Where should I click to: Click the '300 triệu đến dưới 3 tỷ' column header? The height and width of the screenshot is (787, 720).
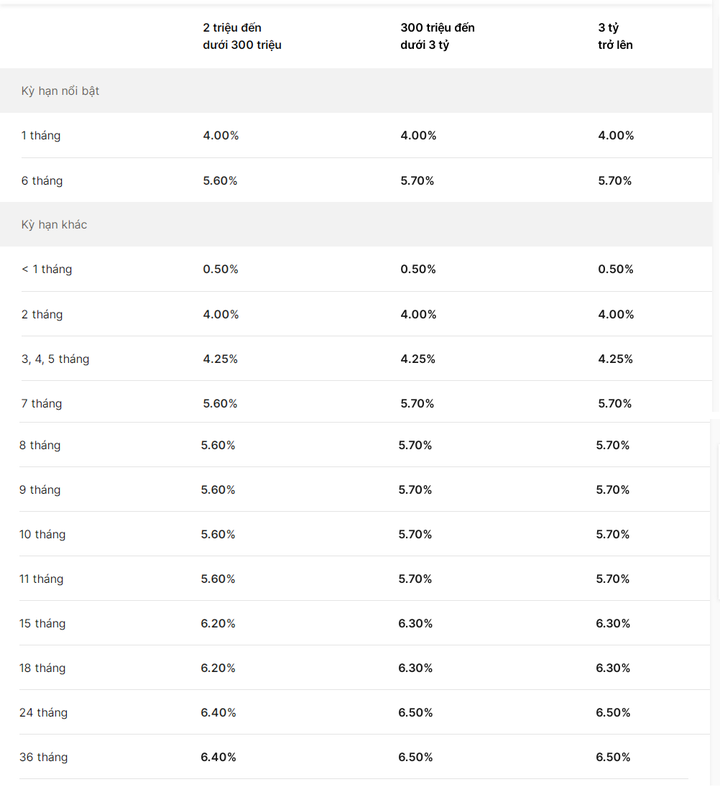point(437,36)
